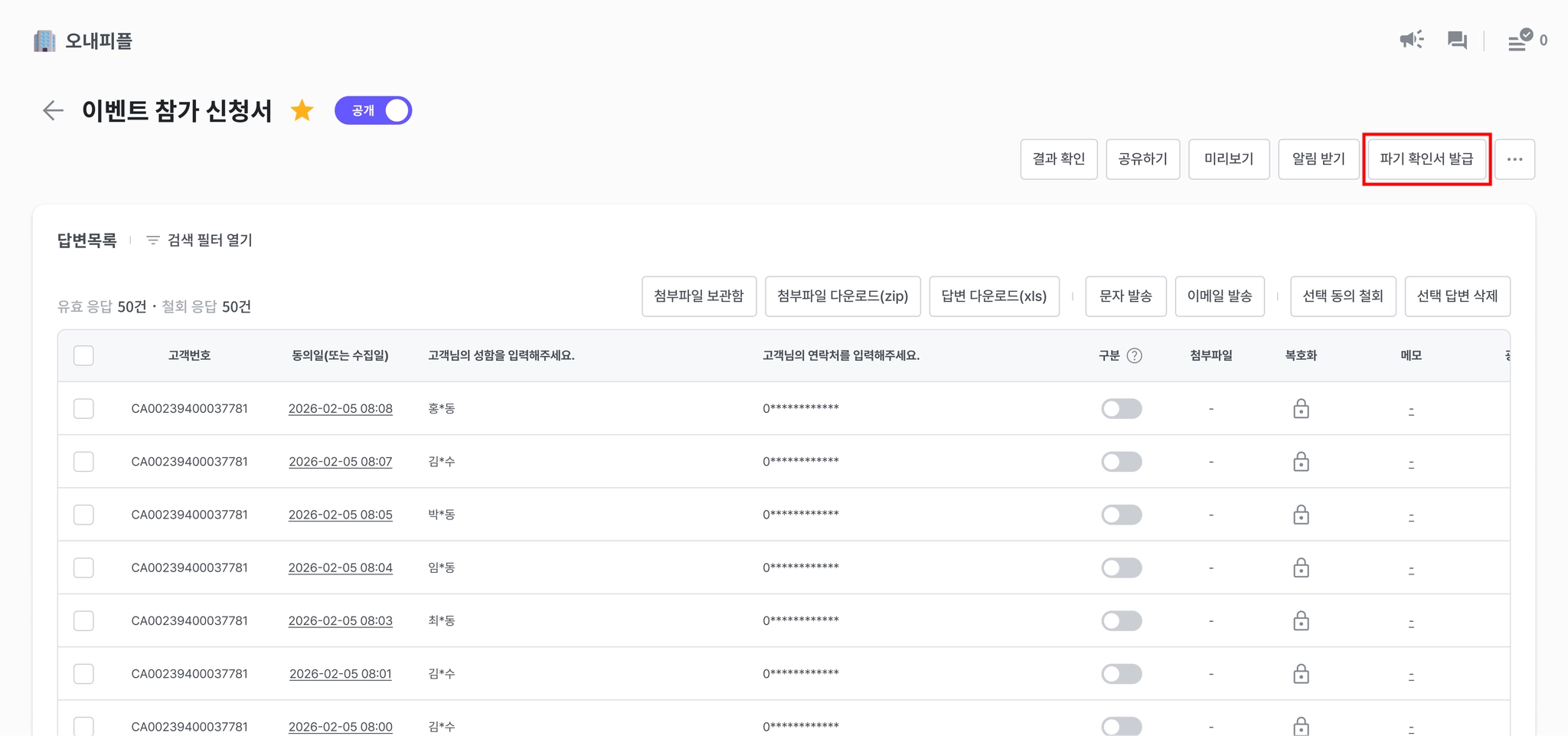Click the 결과 확인 button
The height and width of the screenshot is (736, 1568).
[x=1059, y=159]
